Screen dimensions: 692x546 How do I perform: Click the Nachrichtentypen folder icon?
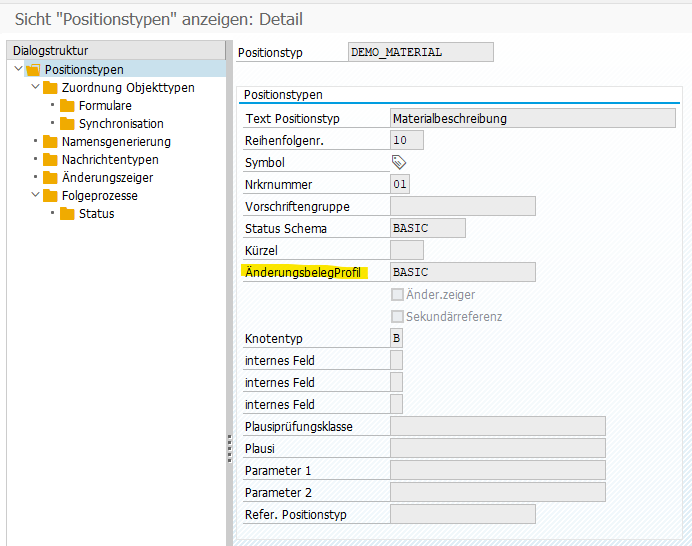(50, 160)
